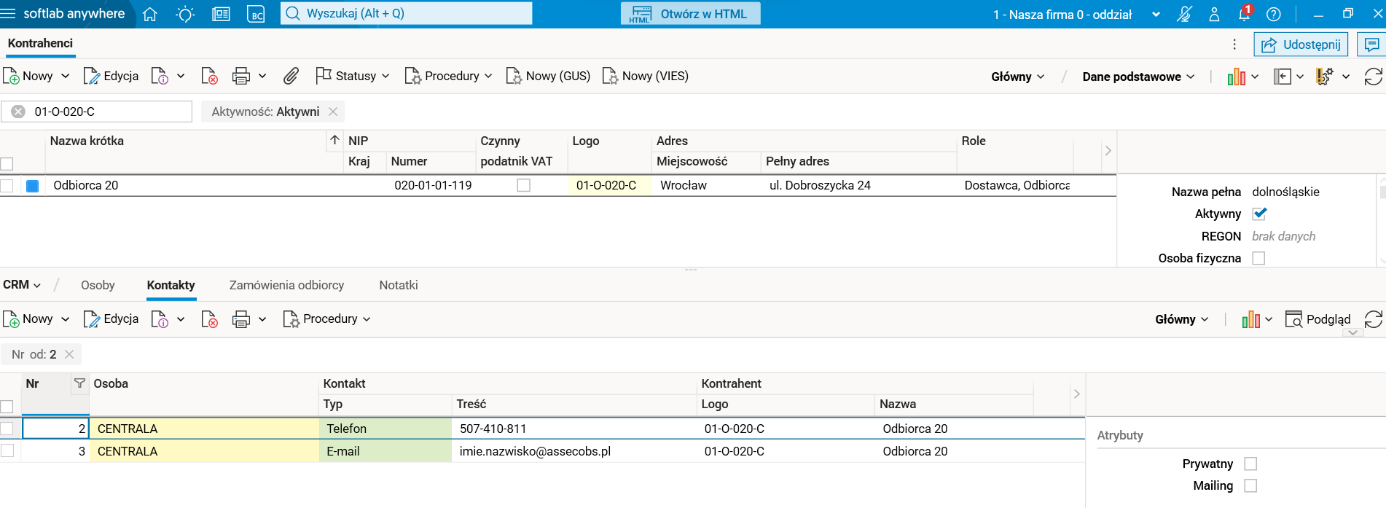This screenshot has height=508, width=1386.
Task: Click the muted microphone icon
Action: click(1185, 14)
